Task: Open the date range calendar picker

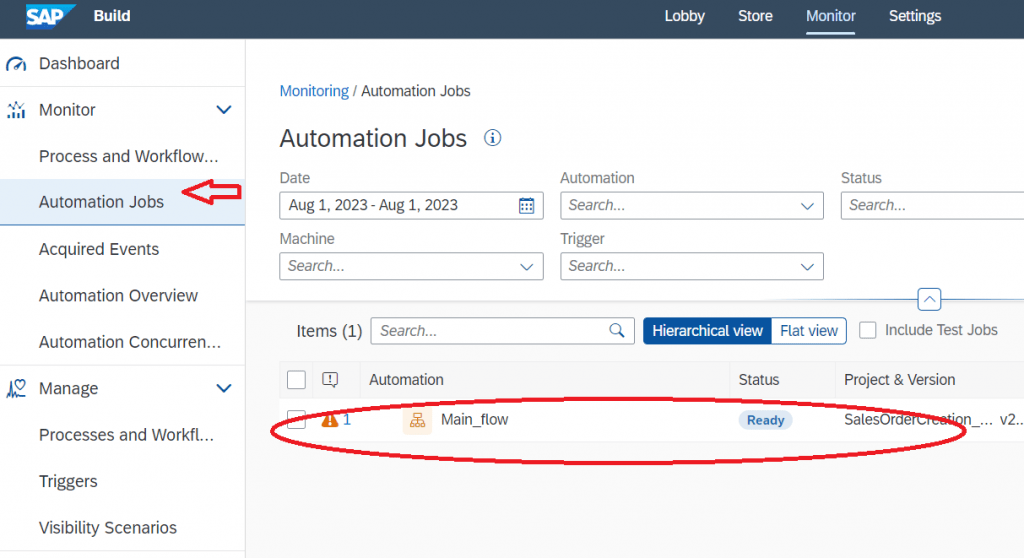Action: tap(526, 205)
